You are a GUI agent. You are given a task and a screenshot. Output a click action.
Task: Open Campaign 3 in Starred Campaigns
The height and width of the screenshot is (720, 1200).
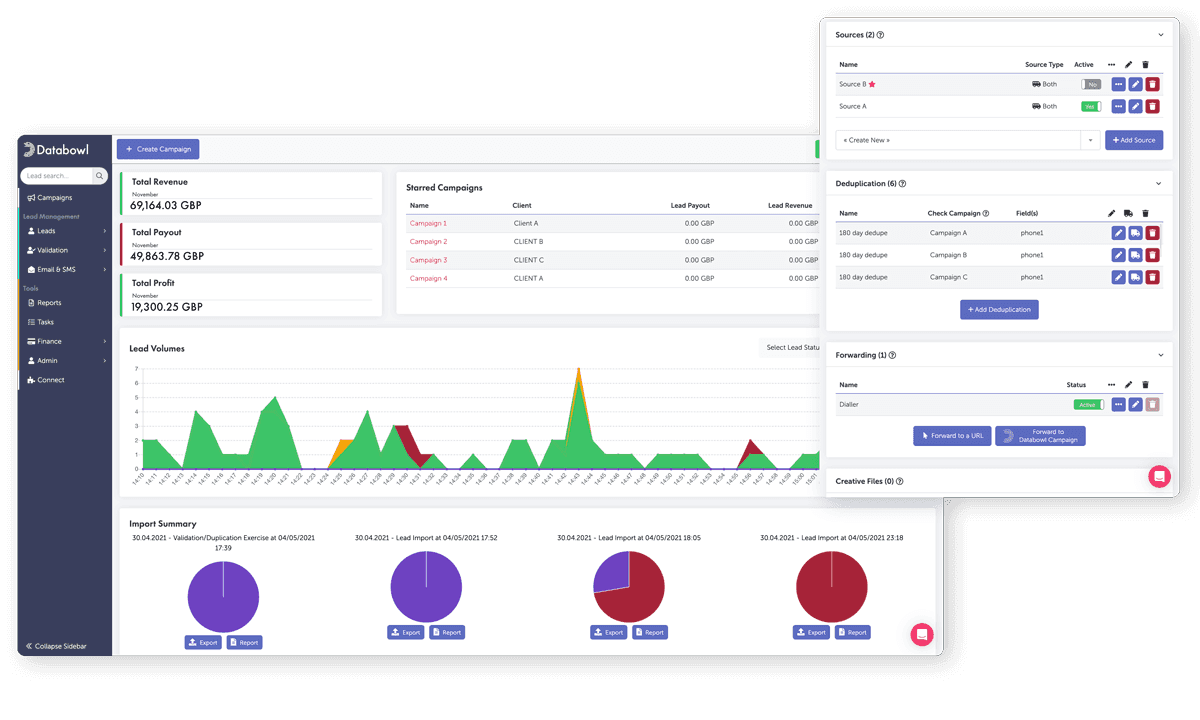(x=430, y=259)
